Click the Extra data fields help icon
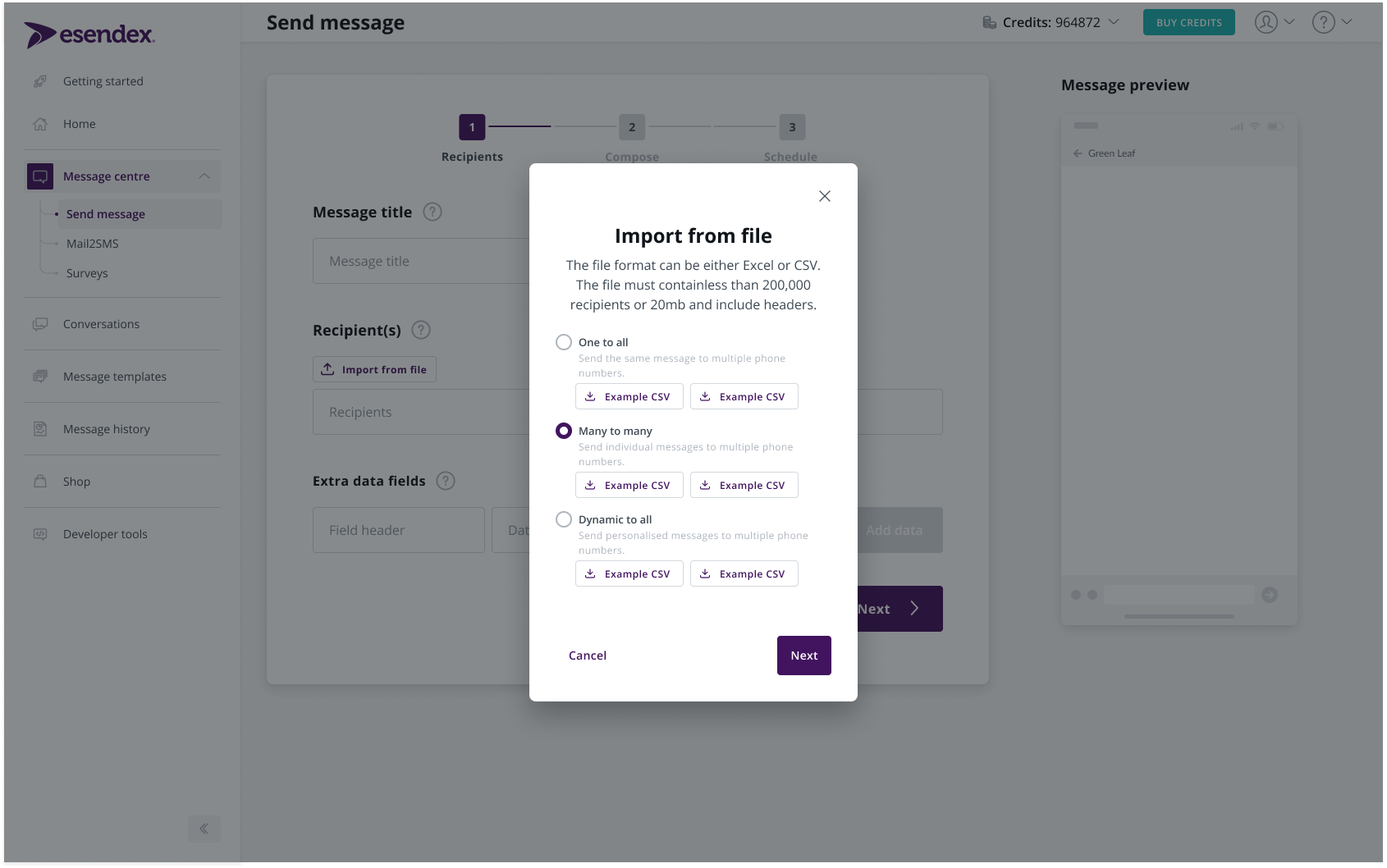 446,481
